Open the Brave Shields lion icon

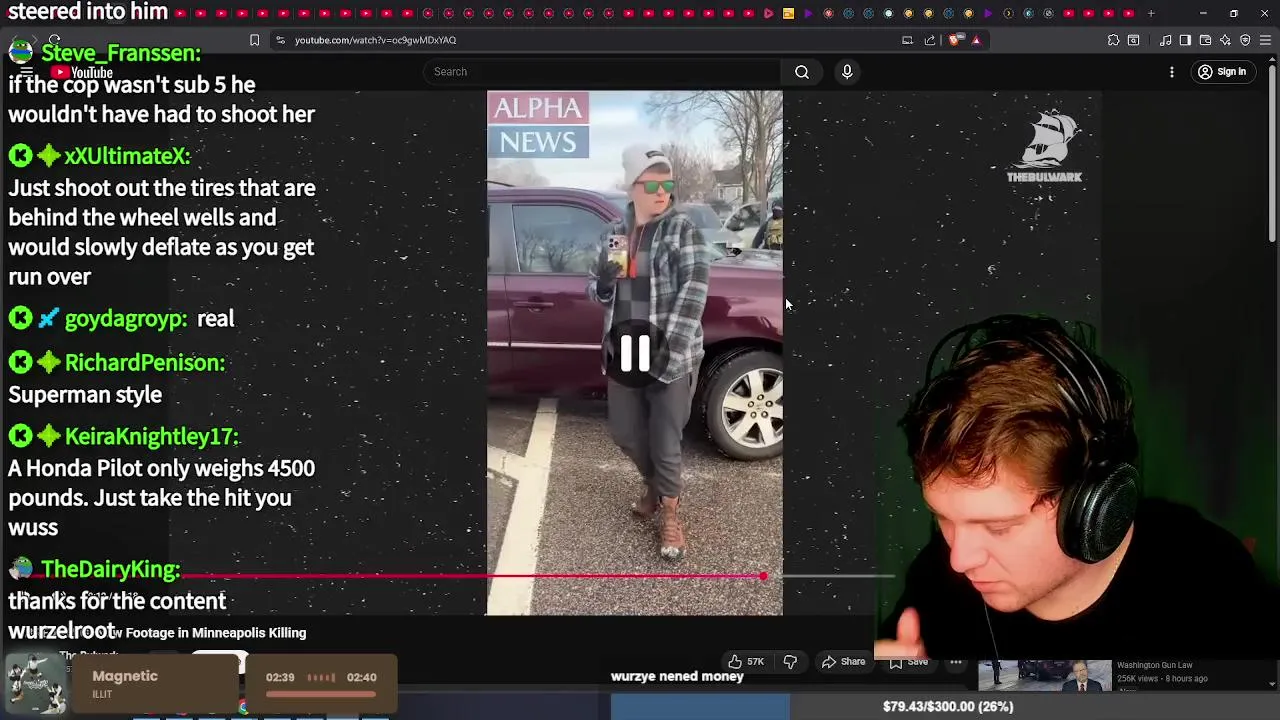tap(955, 40)
